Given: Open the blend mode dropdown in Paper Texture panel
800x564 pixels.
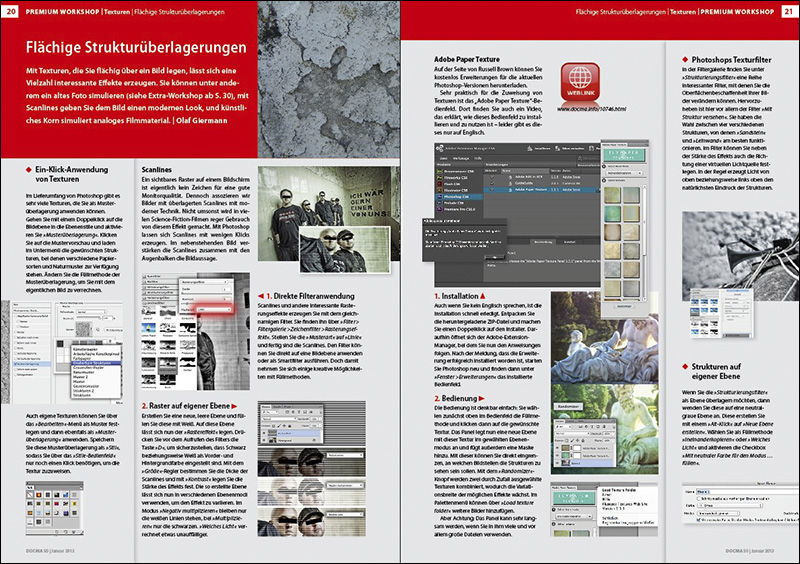Looking at the screenshot, I should coord(624,173).
